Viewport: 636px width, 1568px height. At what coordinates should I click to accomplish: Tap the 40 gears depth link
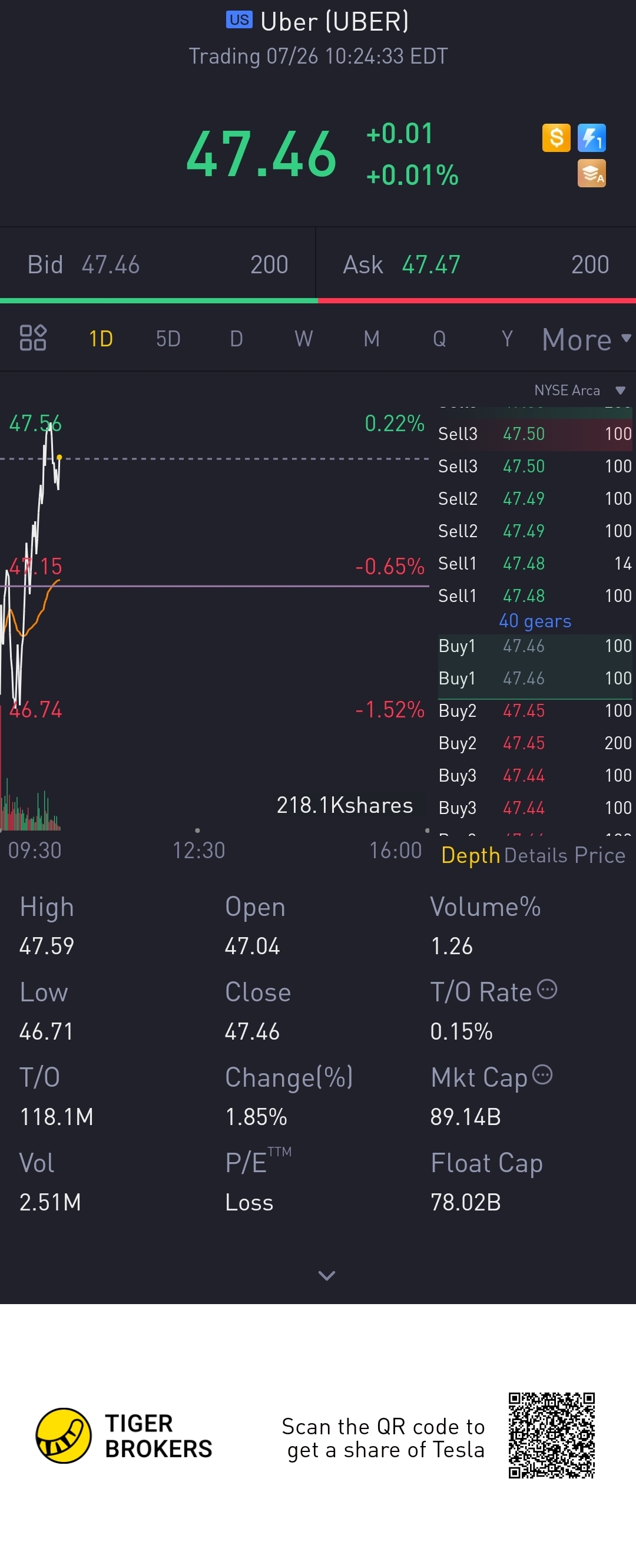(535, 621)
